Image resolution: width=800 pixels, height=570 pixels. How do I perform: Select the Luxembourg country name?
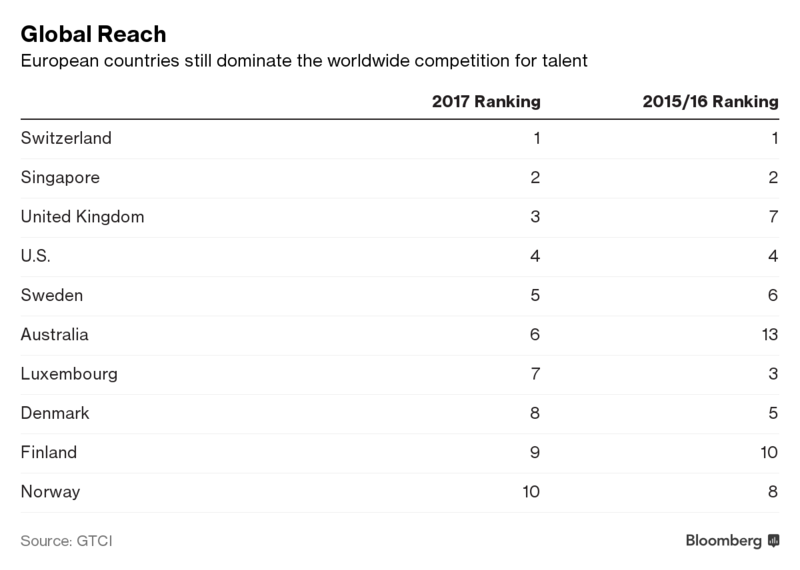tap(69, 374)
